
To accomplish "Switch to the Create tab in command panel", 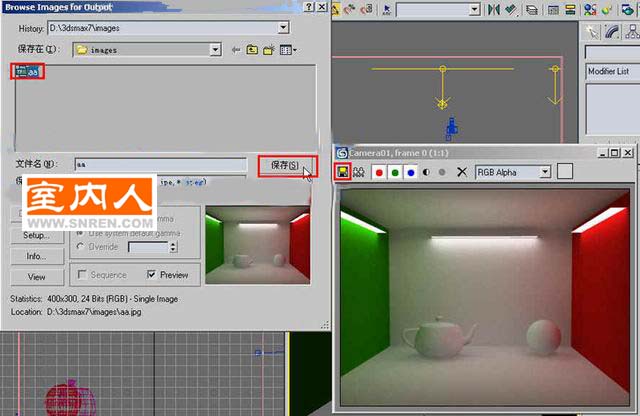I will (592, 32).
